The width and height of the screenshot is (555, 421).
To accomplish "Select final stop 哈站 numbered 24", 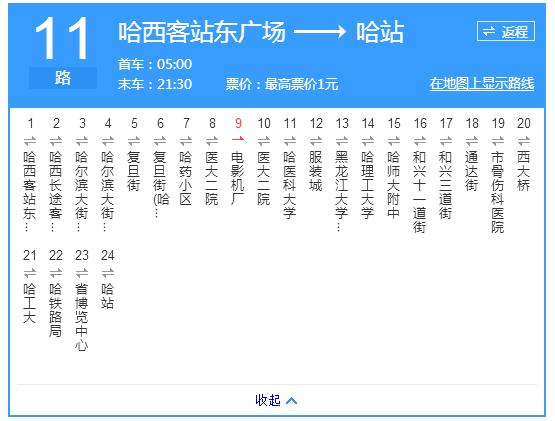I will coord(108,296).
